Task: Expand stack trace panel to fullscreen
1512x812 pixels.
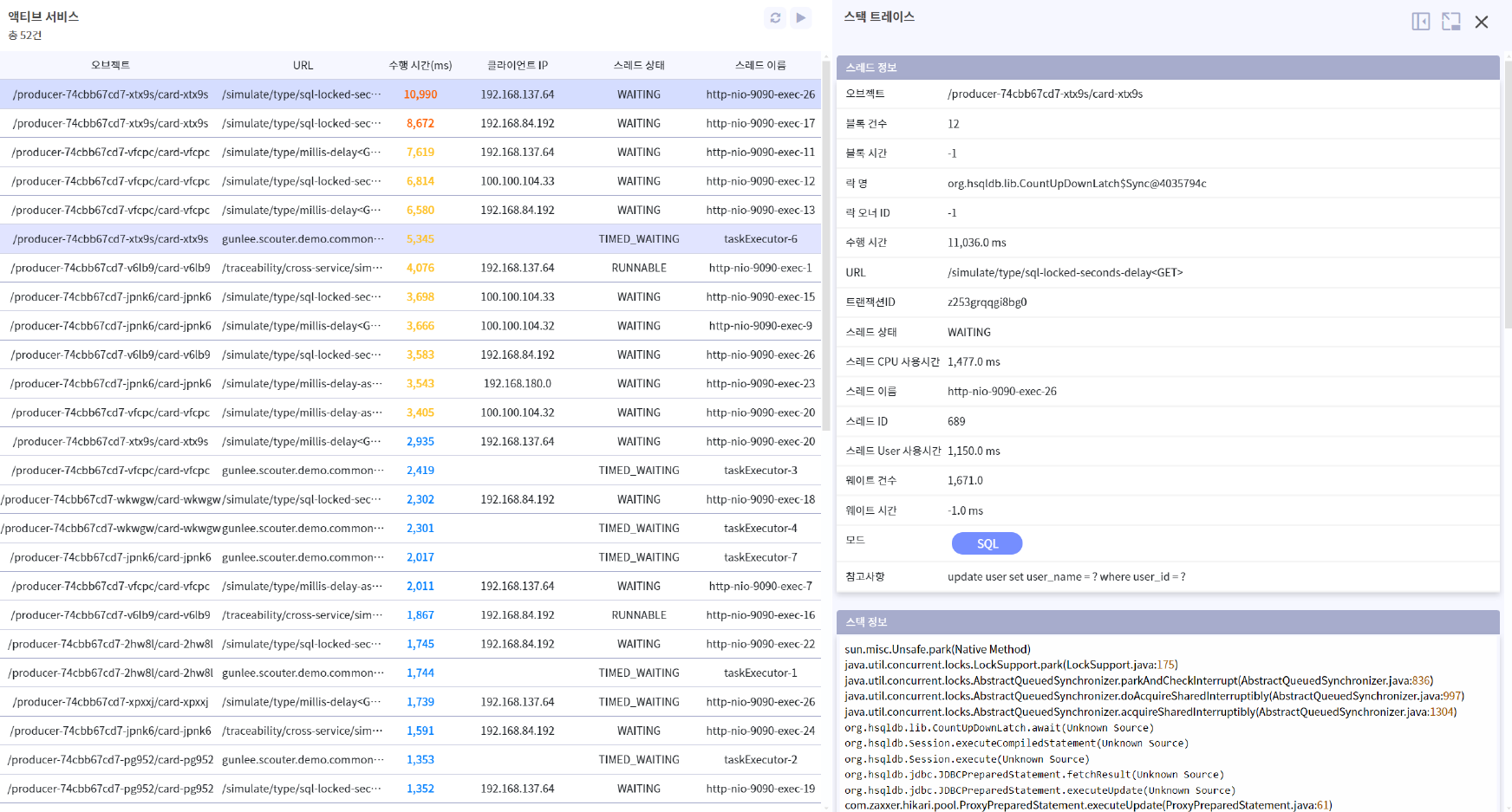Action: (1450, 22)
